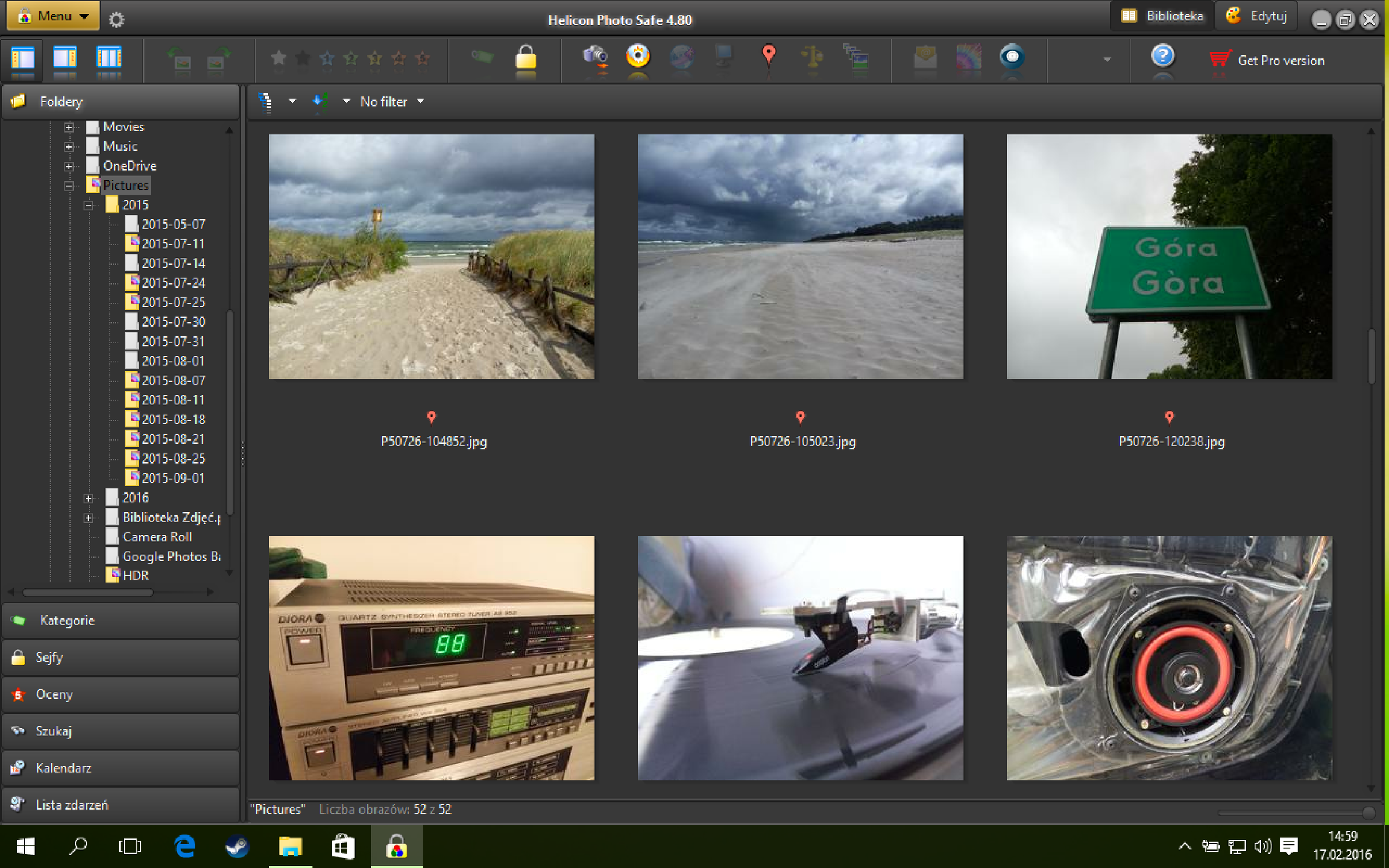Viewport: 1389px width, 868px height.
Task: Open the Sejfy panel
Action: (x=120, y=657)
